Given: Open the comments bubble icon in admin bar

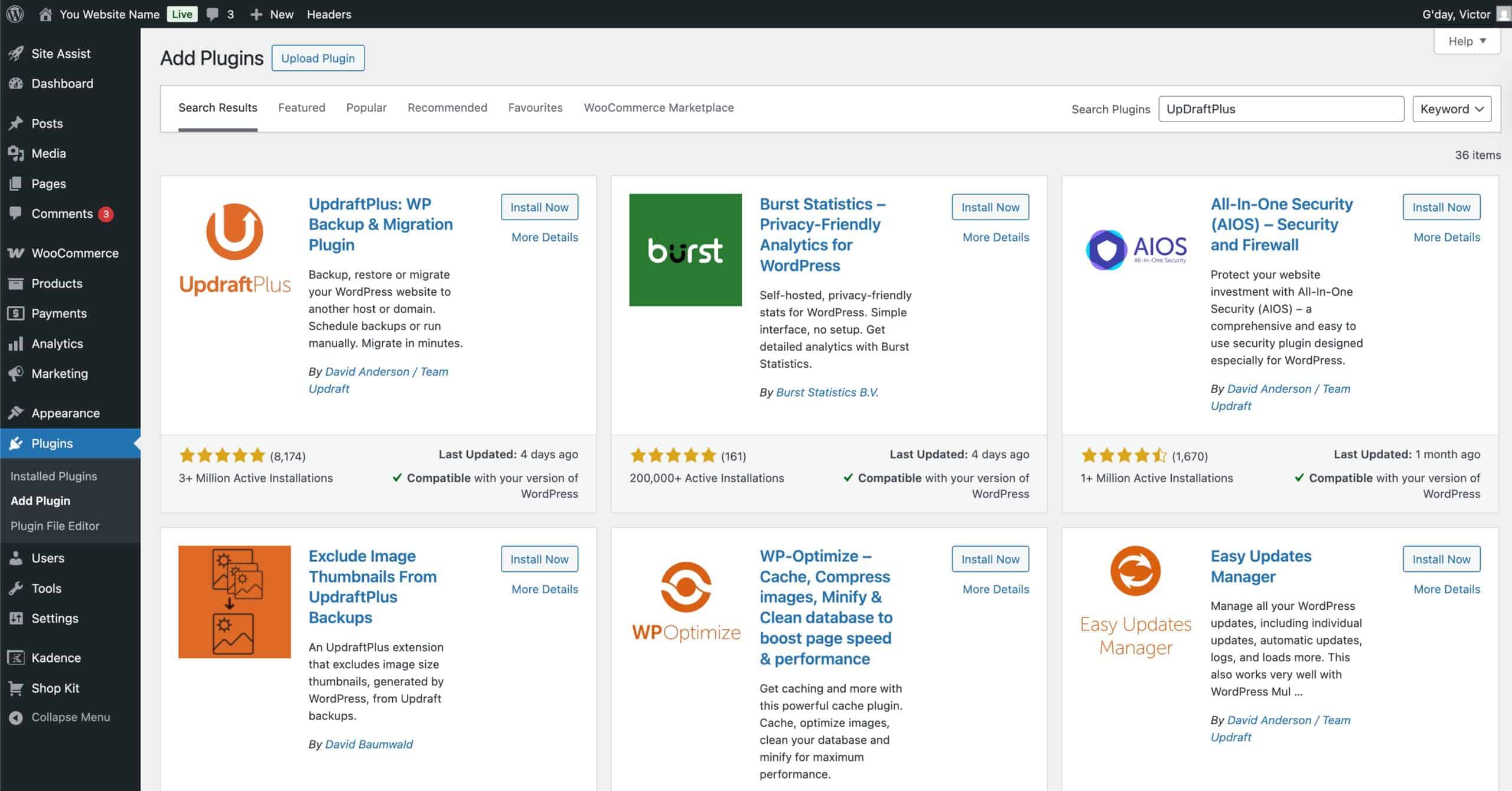Looking at the screenshot, I should 213,14.
